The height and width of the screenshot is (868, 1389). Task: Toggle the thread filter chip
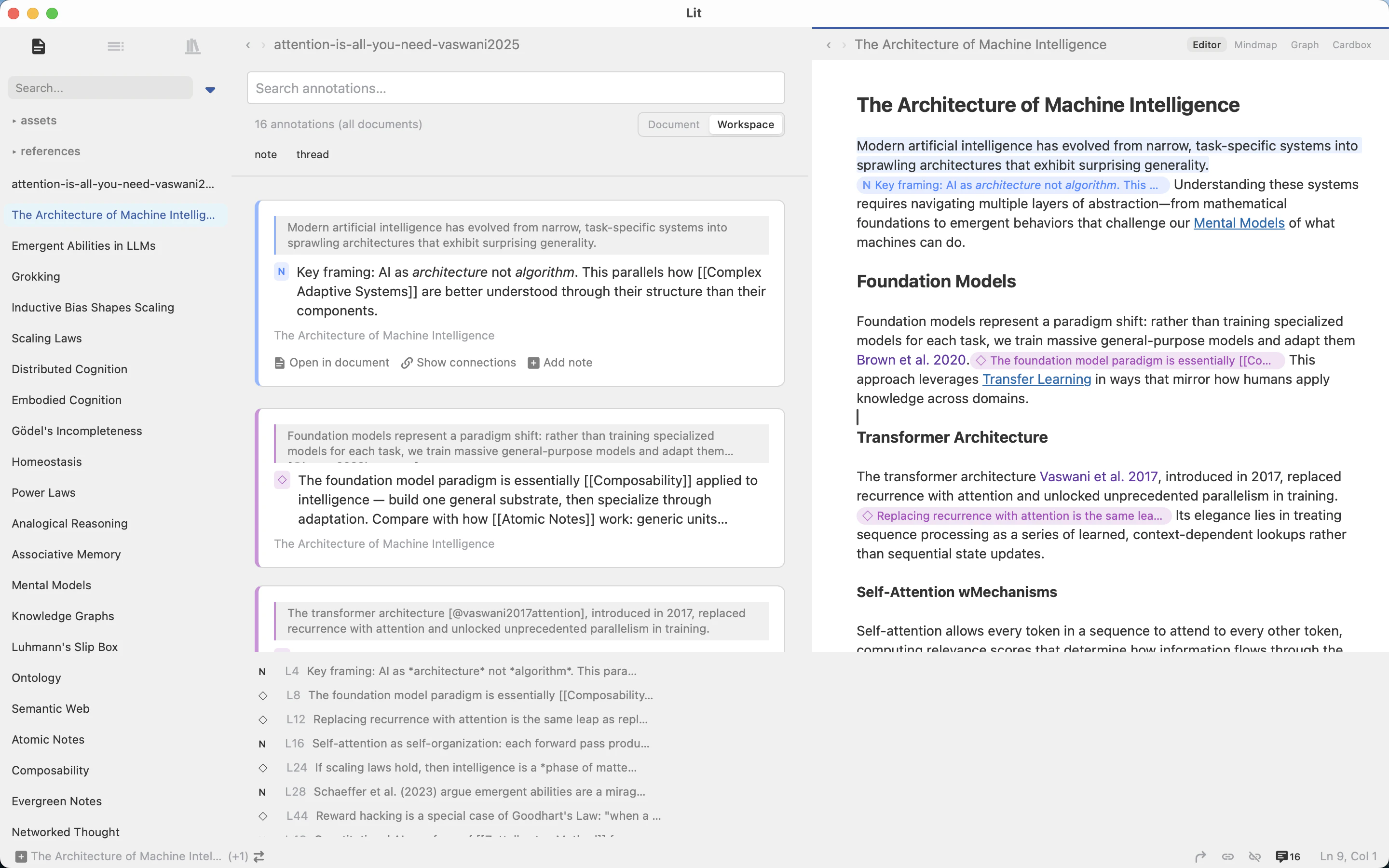312,154
